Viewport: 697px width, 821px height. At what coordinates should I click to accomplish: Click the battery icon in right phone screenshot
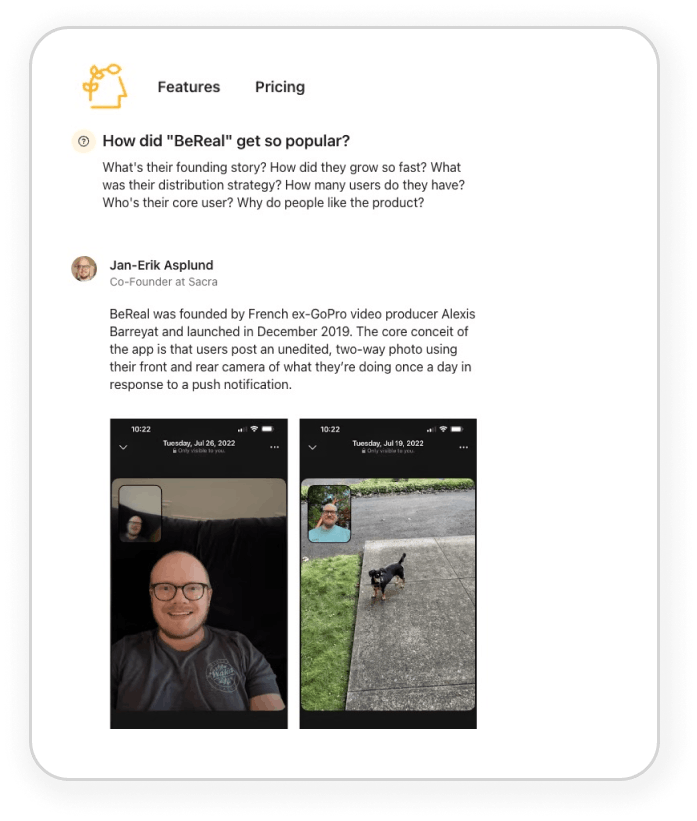(x=457, y=429)
